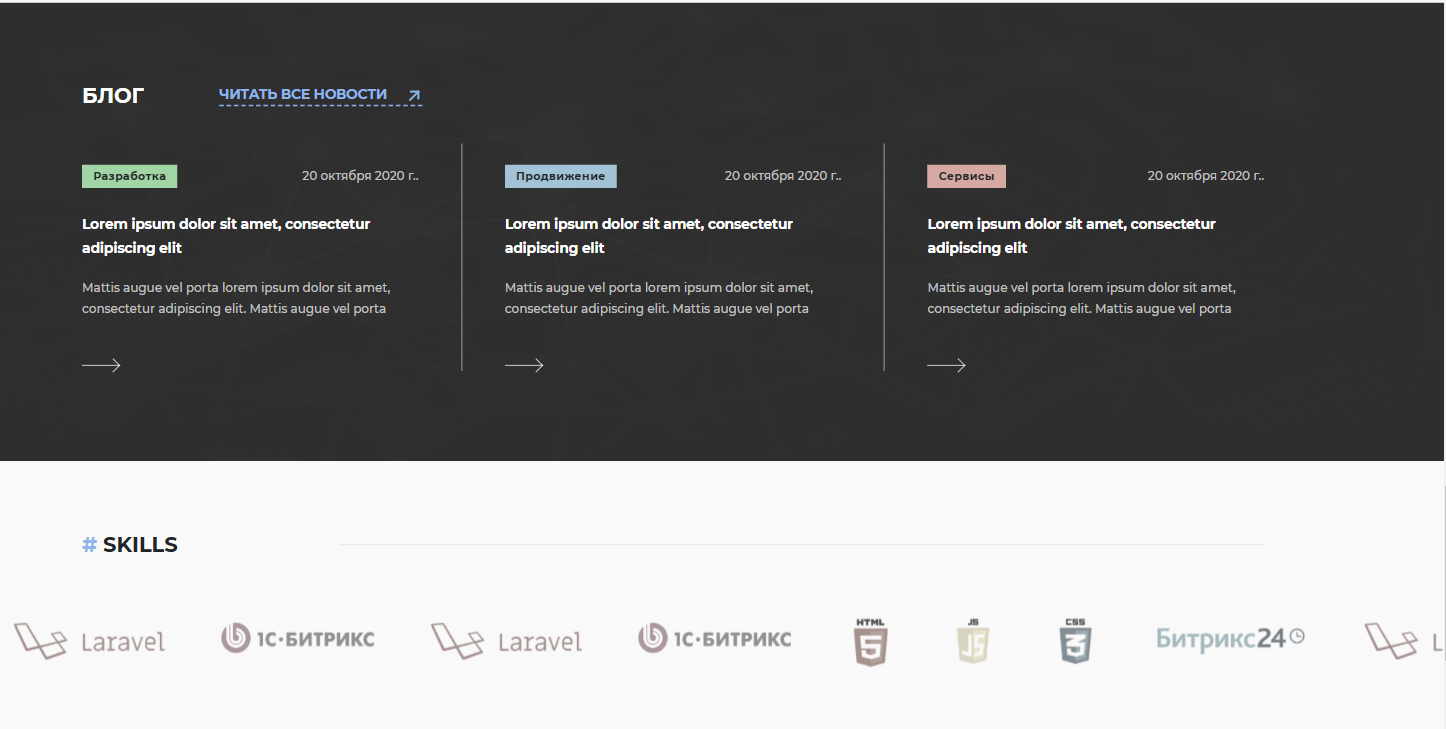
Task: Open the first blog post title under Разработка
Action: pyautogui.click(x=226, y=235)
